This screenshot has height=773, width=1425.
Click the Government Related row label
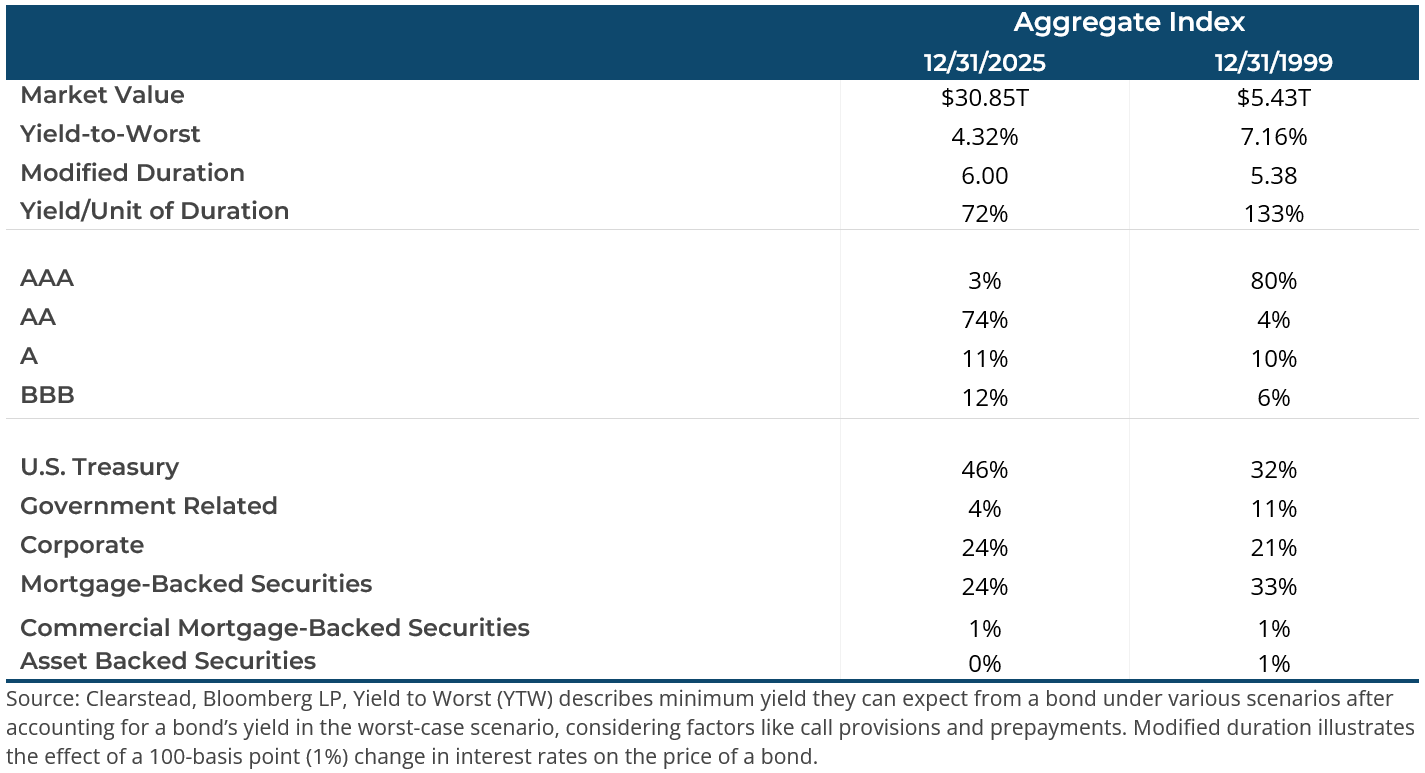(148, 506)
